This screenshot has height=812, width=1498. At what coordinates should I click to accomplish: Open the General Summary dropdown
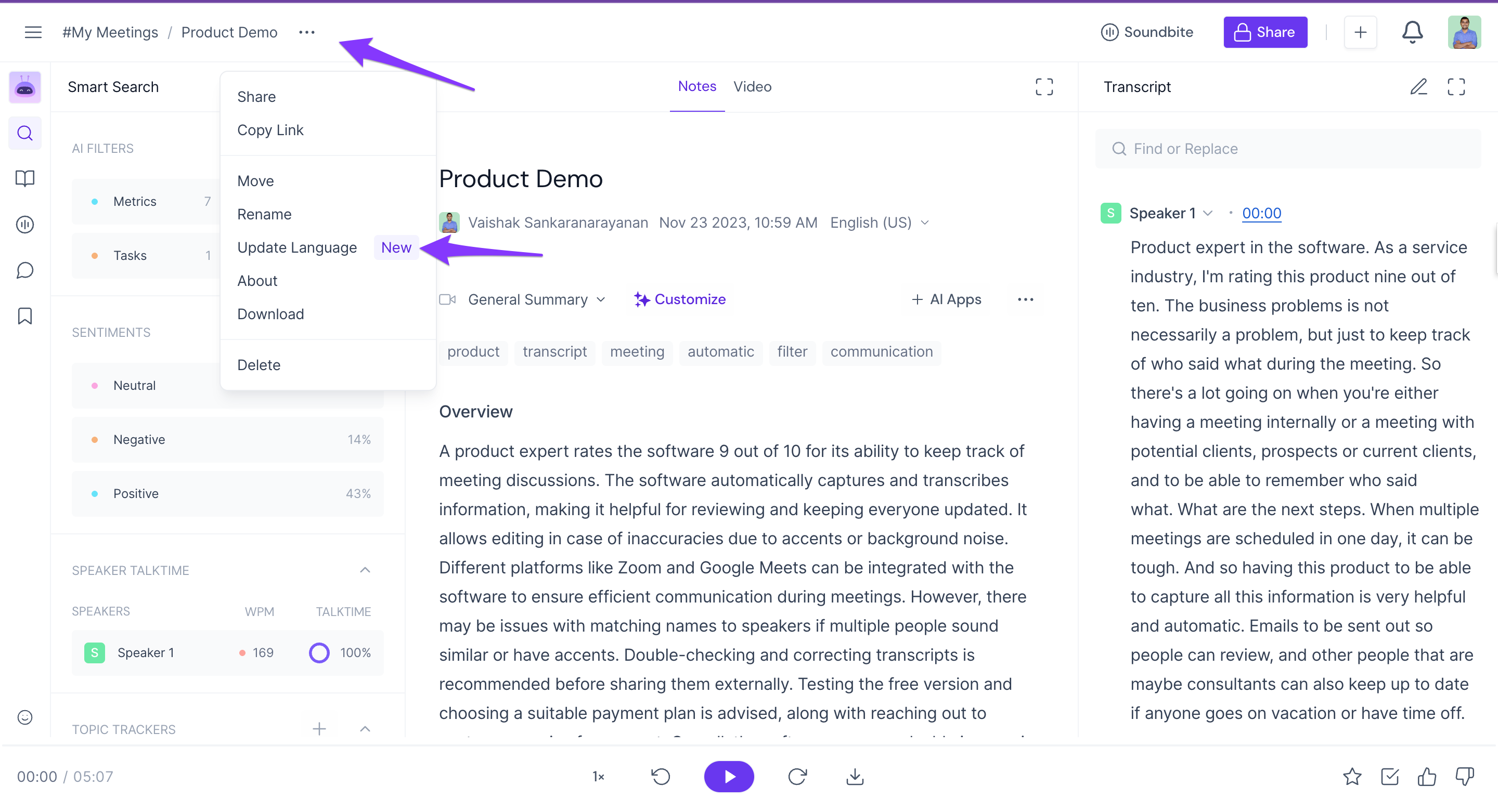point(536,299)
